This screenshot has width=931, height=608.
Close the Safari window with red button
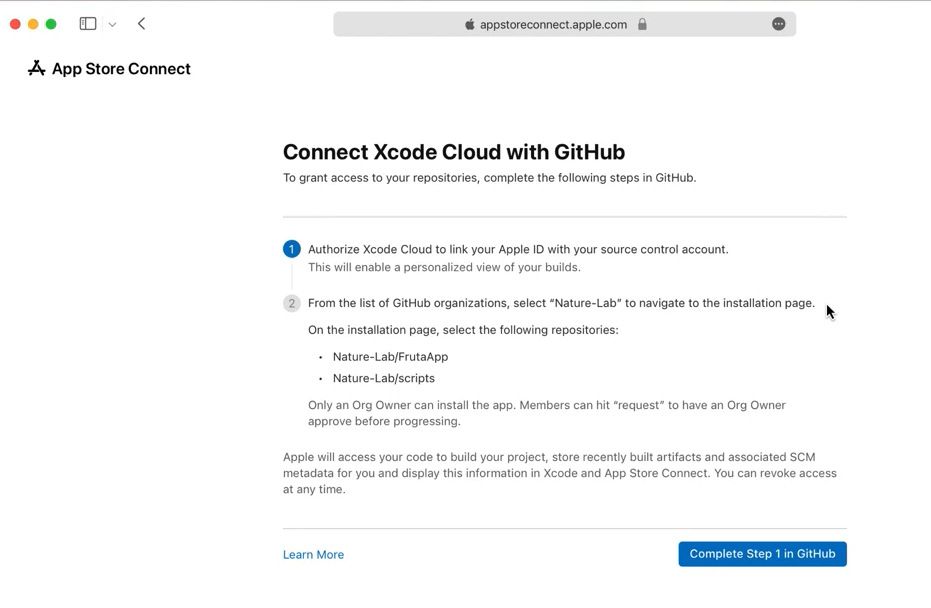pyautogui.click(x=15, y=24)
